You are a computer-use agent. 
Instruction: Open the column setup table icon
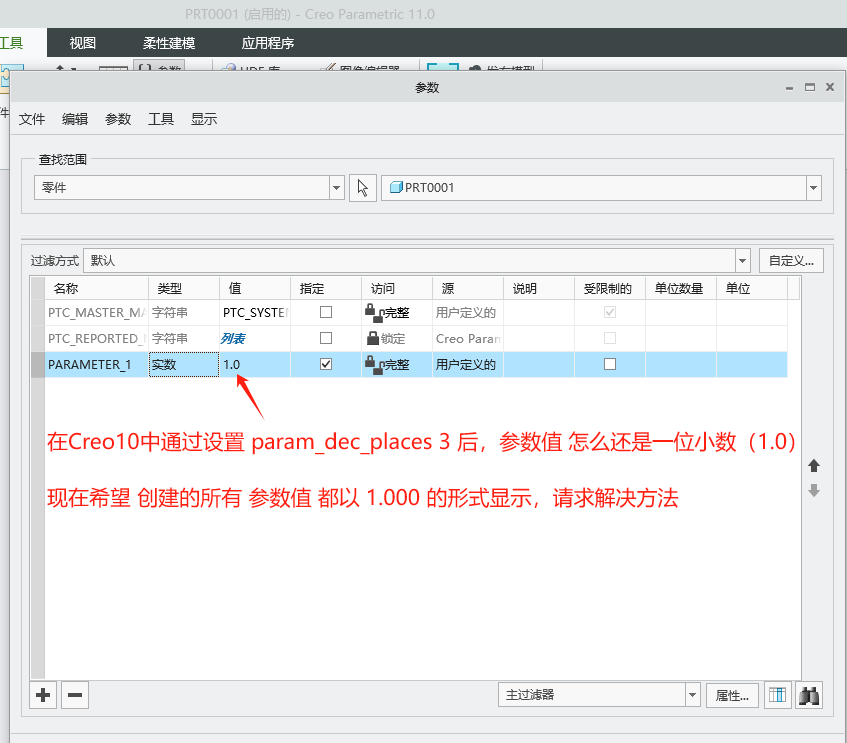pyautogui.click(x=777, y=695)
